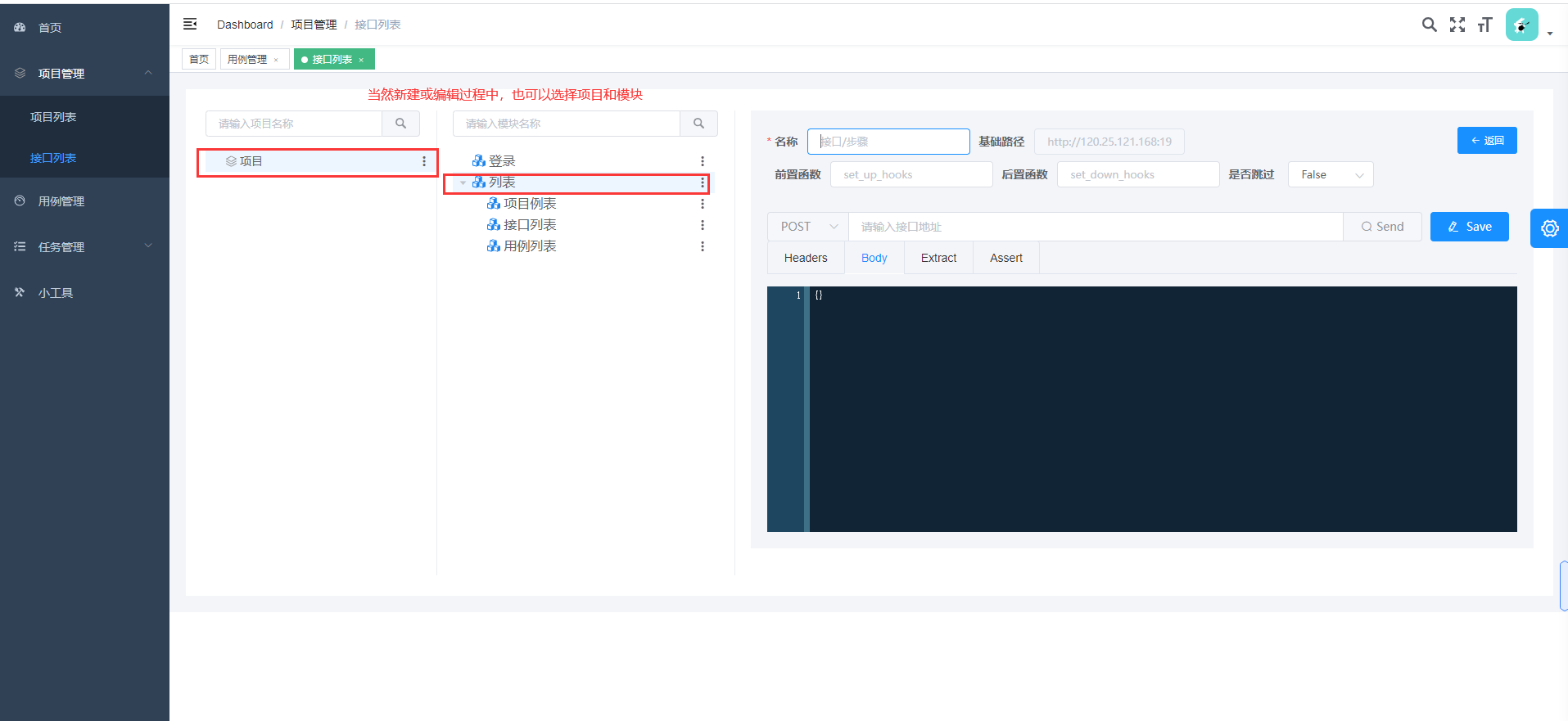Open the avatar dropdown caret
Viewport: 1568px width, 721px height.
(1550, 34)
